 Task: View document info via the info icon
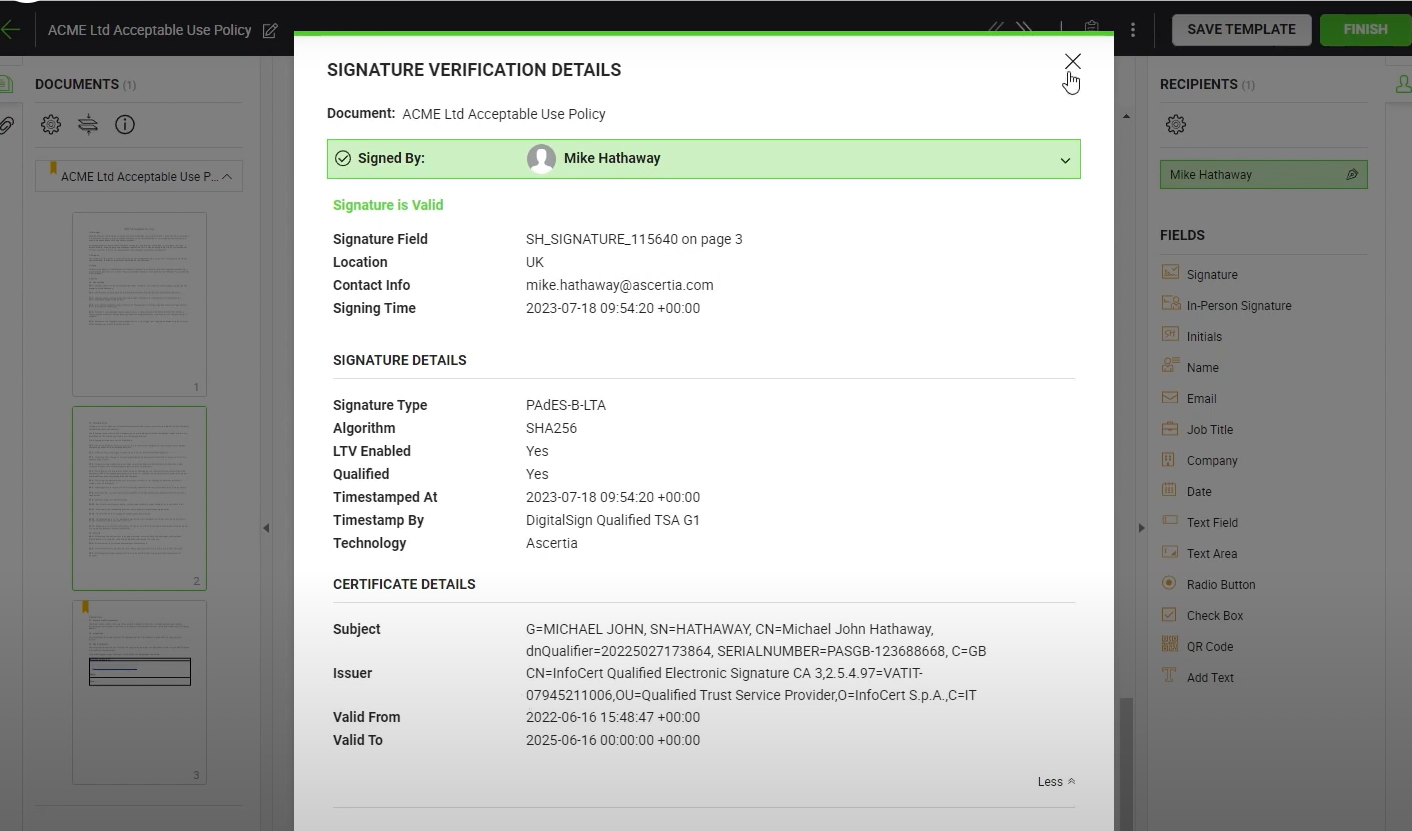[x=124, y=124]
